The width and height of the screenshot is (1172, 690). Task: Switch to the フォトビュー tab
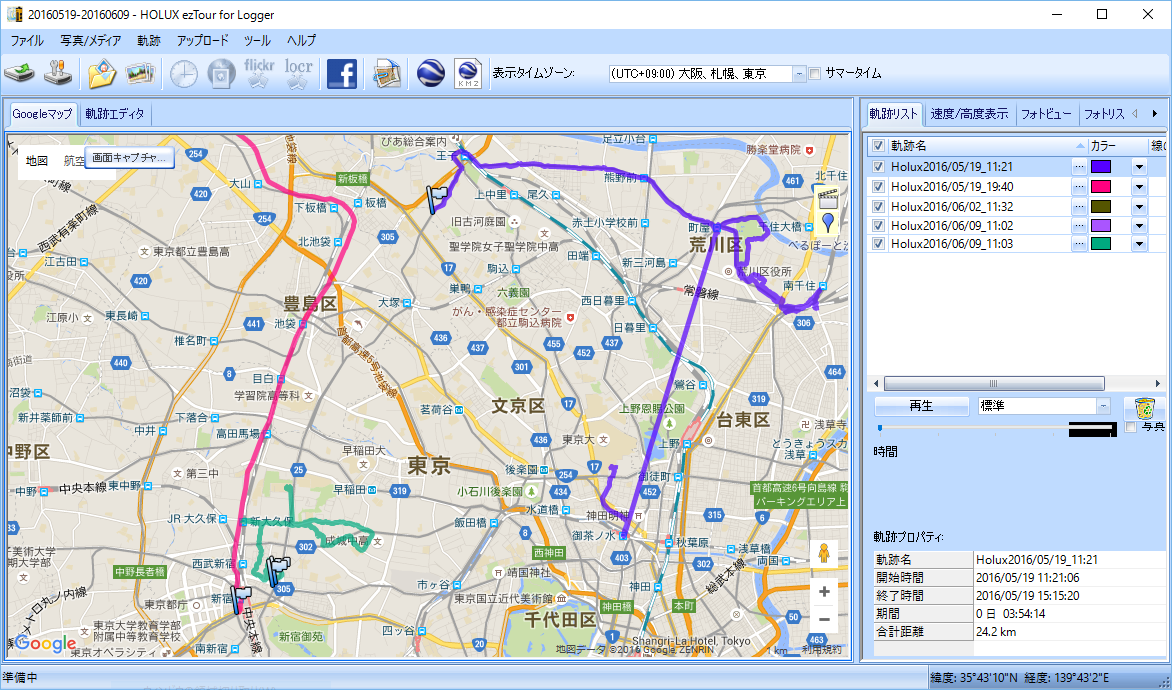(1046, 114)
